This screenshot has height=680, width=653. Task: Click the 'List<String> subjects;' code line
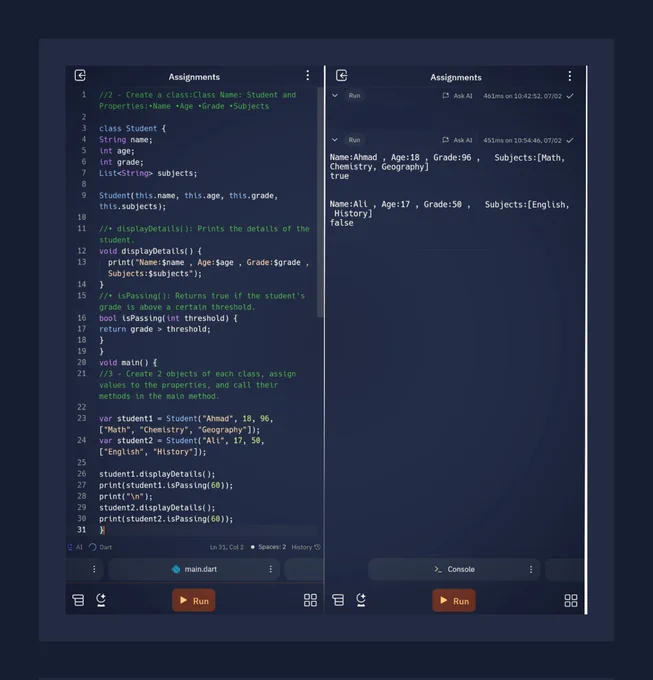pos(148,173)
